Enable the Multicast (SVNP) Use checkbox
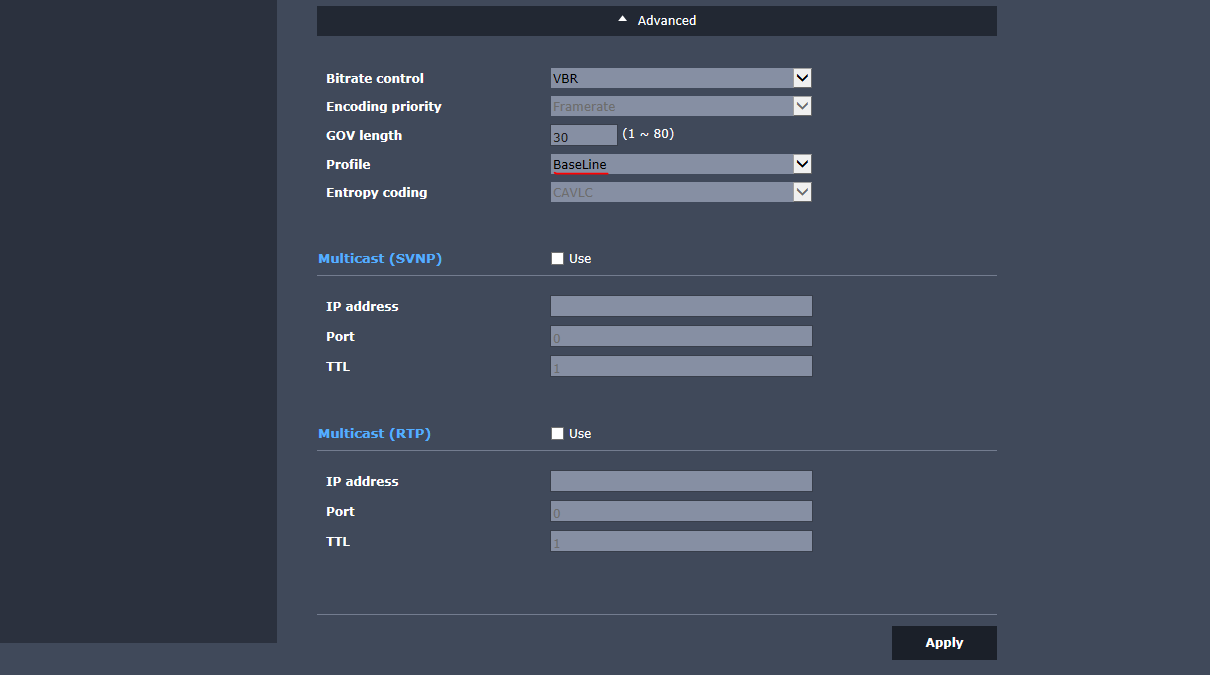This screenshot has height=675, width=1210. [557, 259]
